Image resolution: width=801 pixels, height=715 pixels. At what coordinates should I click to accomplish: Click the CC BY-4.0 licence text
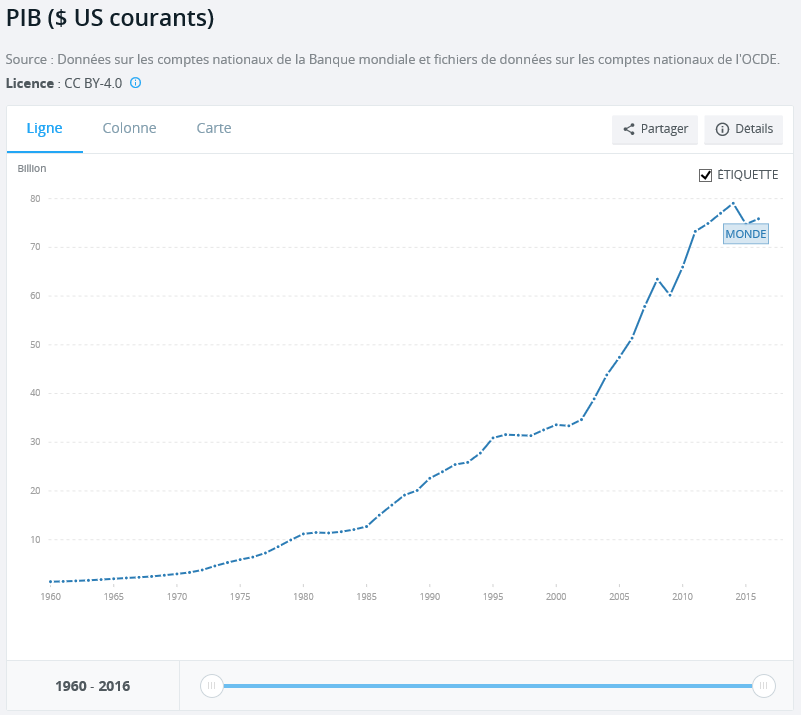point(93,83)
